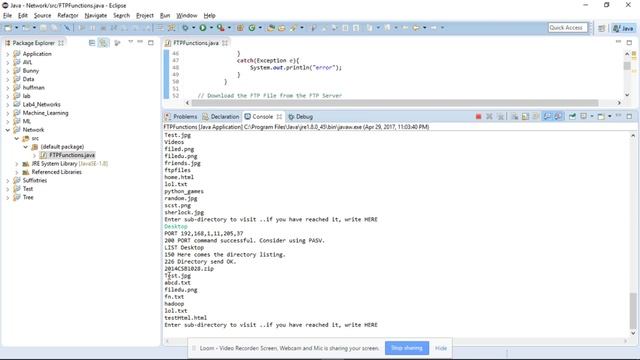Open Package Explorer View Menu triangle
640x360 pixels.
(130, 42)
